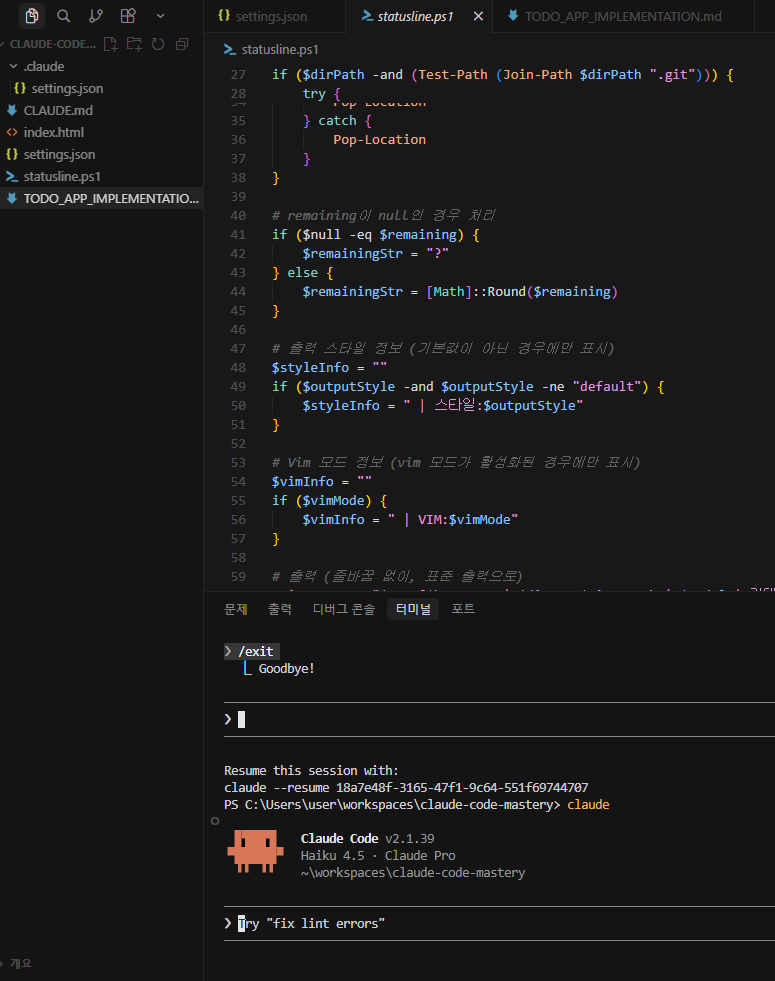Open the Source Control view icon
775x981 pixels.
point(96,16)
